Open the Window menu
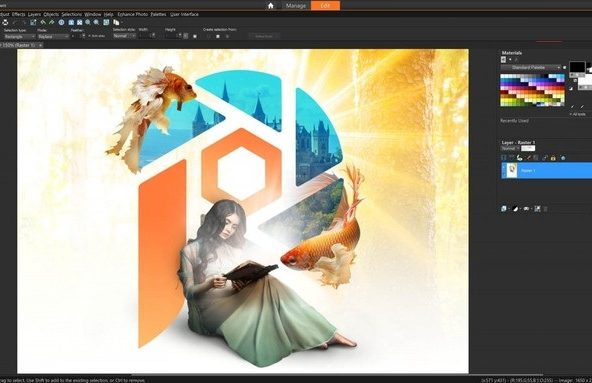Screen dimensions: 592x383 coord(92,14)
